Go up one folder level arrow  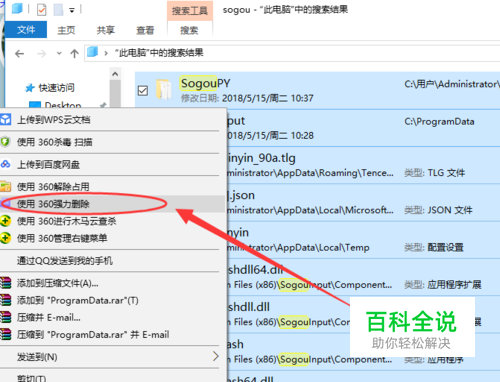[74, 53]
